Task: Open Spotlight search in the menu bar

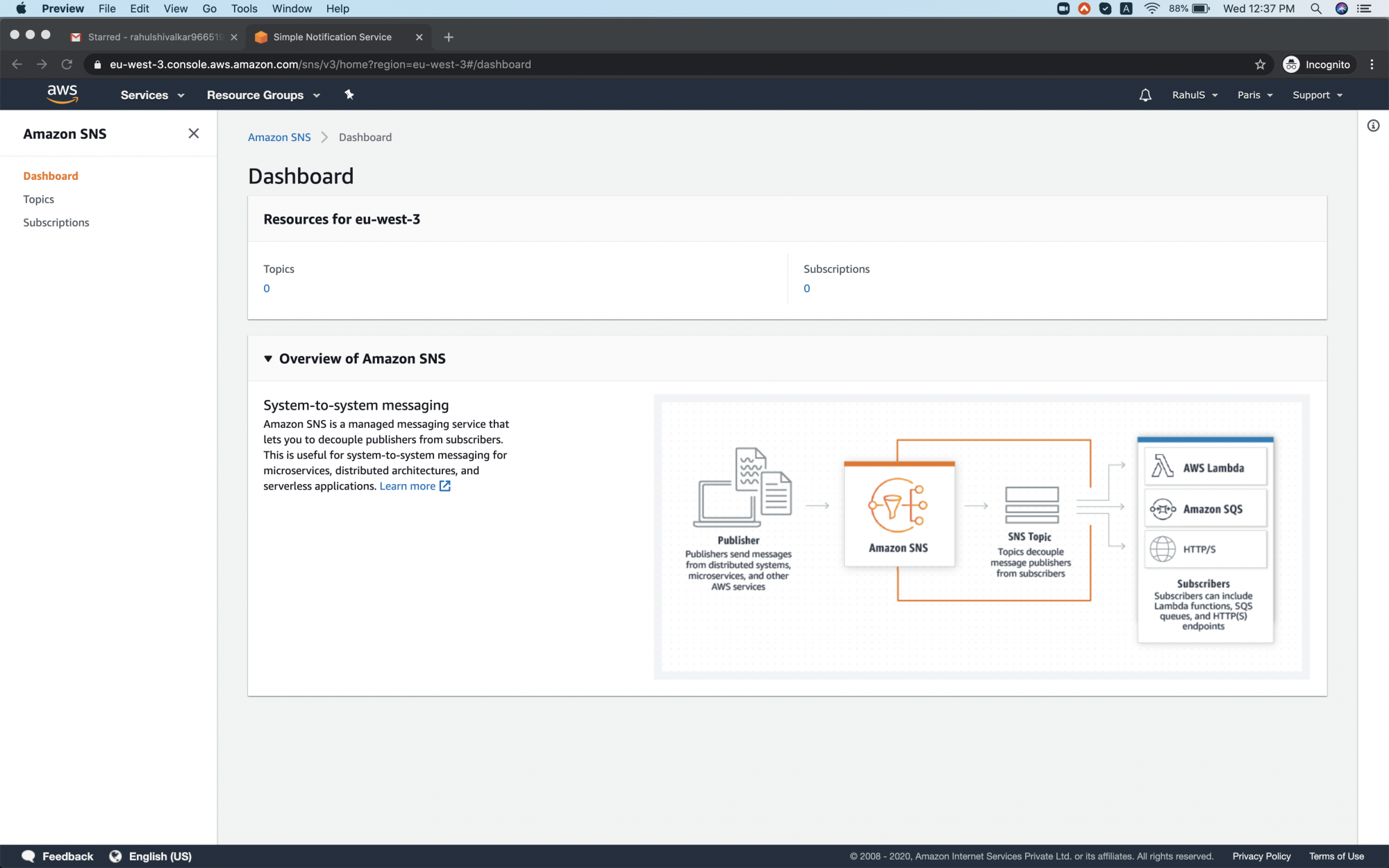Action: (x=1315, y=8)
